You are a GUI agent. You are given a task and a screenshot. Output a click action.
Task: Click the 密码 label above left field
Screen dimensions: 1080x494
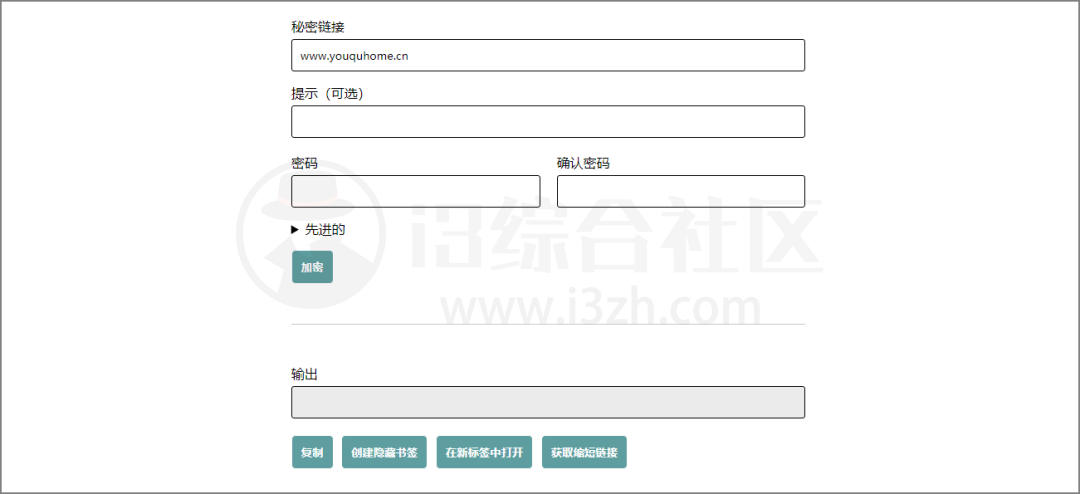304,163
